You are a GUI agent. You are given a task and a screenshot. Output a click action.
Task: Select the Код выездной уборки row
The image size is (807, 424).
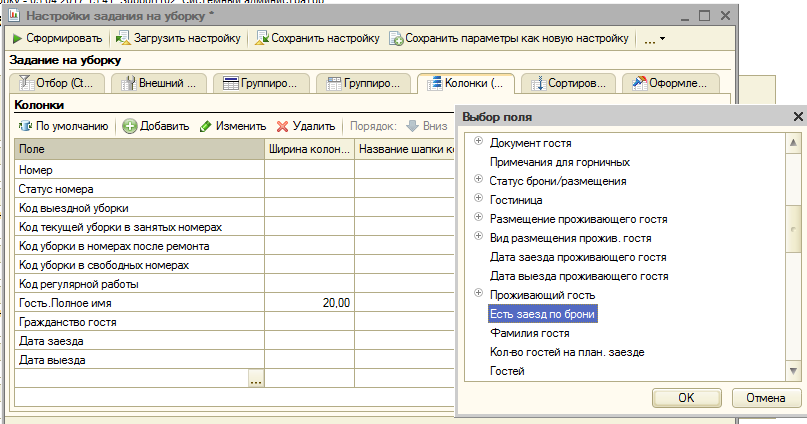139,208
